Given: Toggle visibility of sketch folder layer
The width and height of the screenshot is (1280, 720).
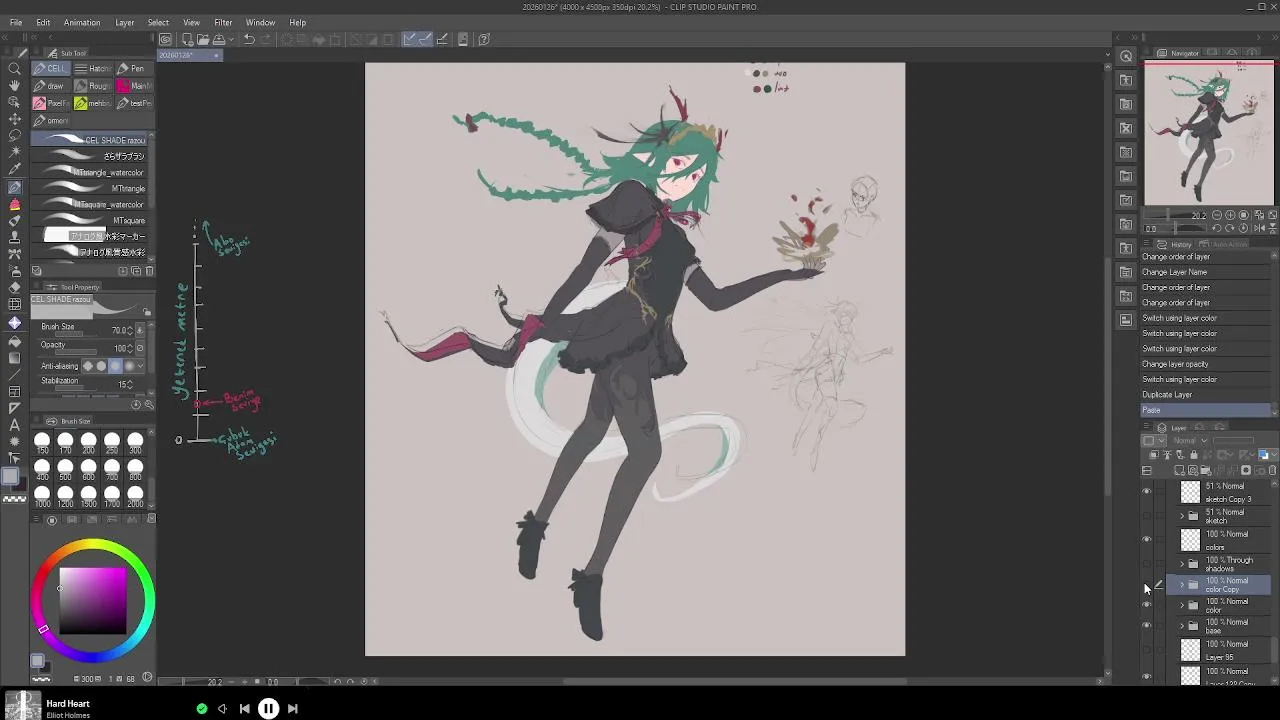Looking at the screenshot, I should click(x=1147, y=516).
